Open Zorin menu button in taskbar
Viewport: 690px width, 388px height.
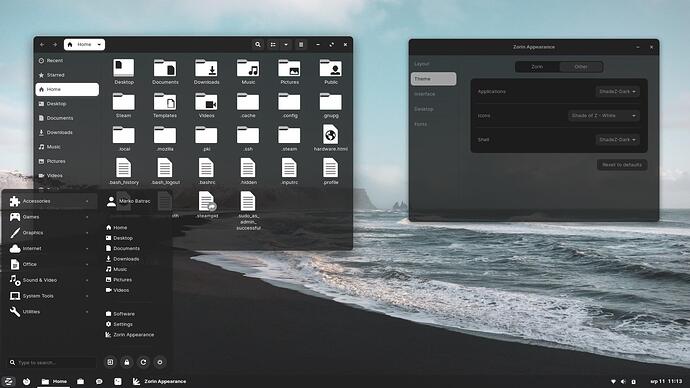point(8,381)
